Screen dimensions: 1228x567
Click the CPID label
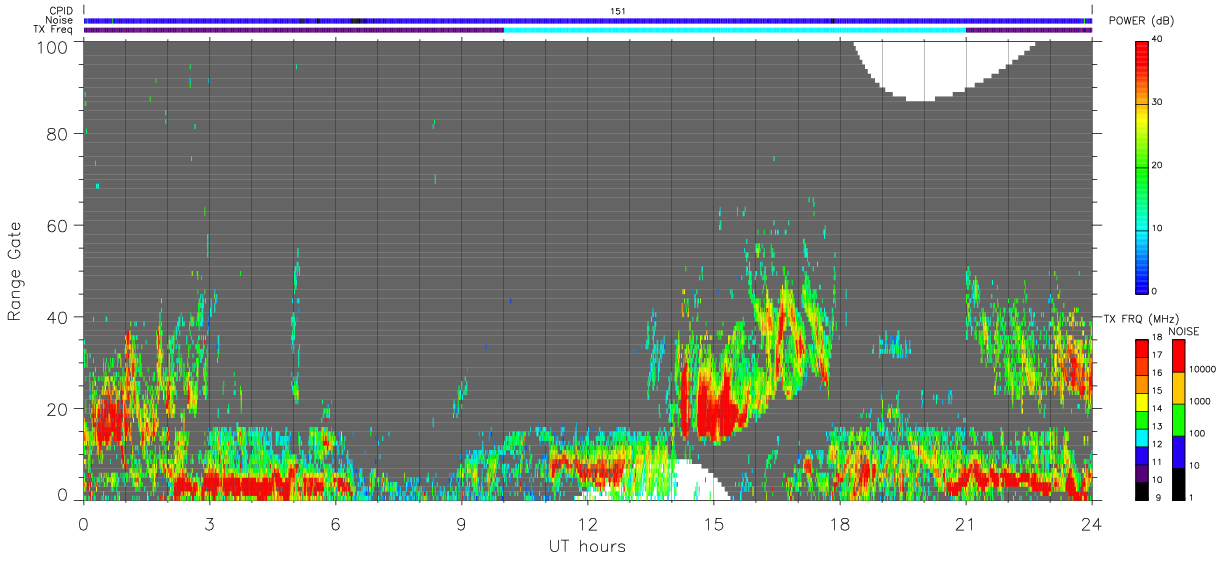click(x=61, y=10)
